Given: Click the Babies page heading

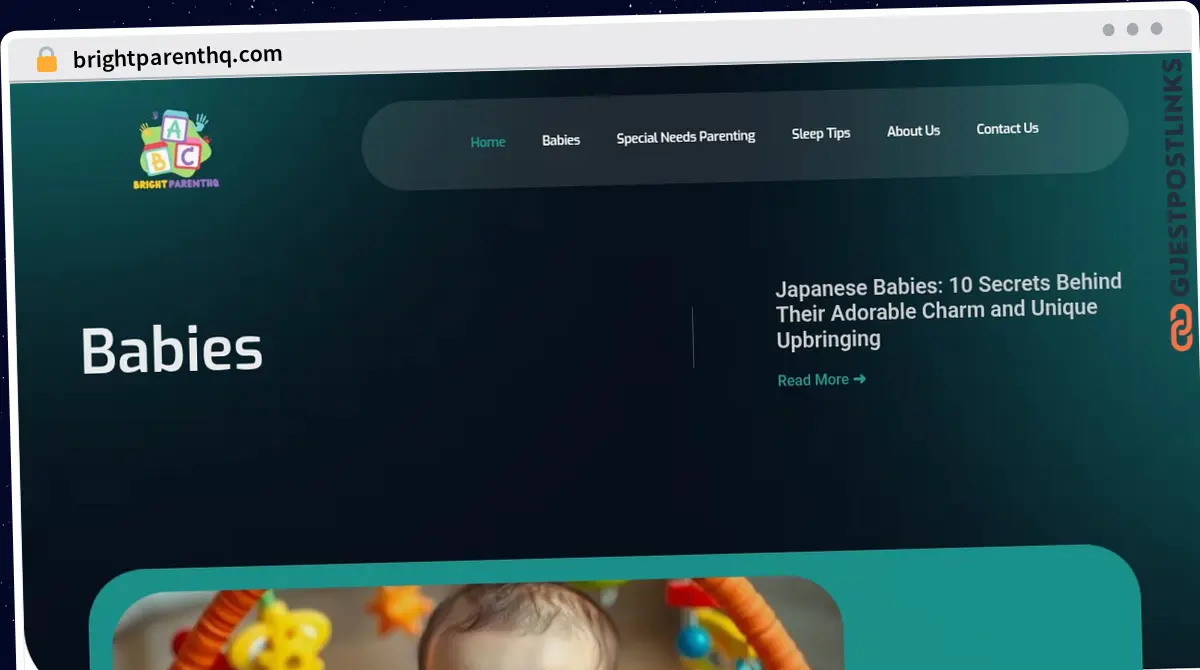Looking at the screenshot, I should [171, 348].
